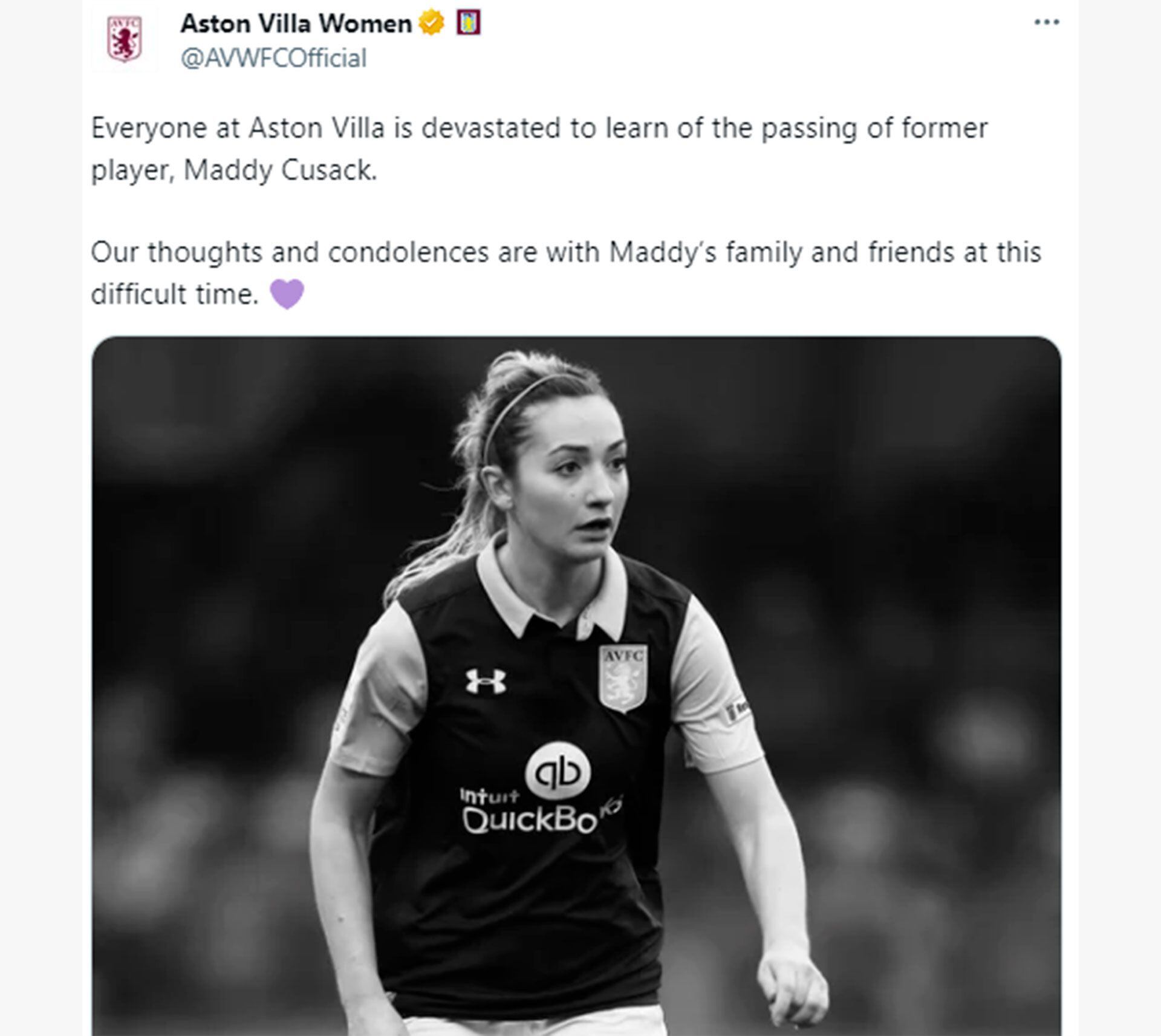Open the Aston Villa Women display name
1161x1036 pixels.
point(296,24)
